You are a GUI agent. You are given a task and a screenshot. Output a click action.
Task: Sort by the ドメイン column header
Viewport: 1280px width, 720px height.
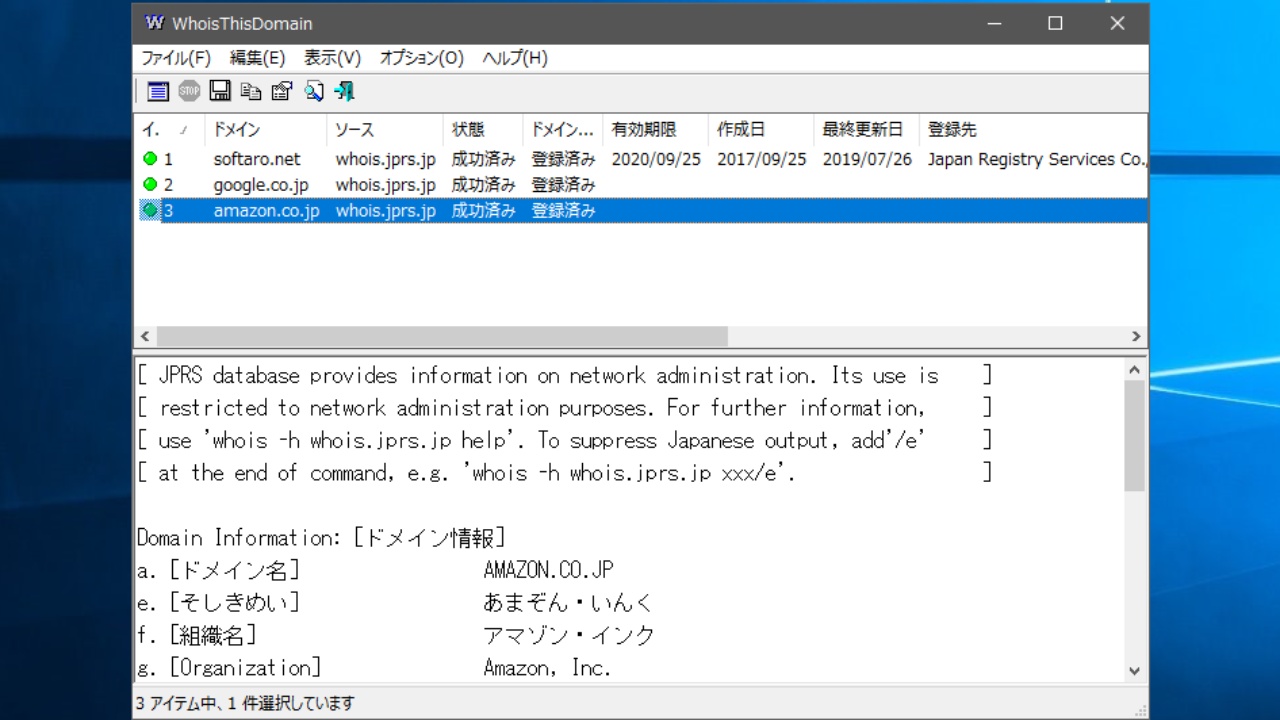(x=266, y=129)
